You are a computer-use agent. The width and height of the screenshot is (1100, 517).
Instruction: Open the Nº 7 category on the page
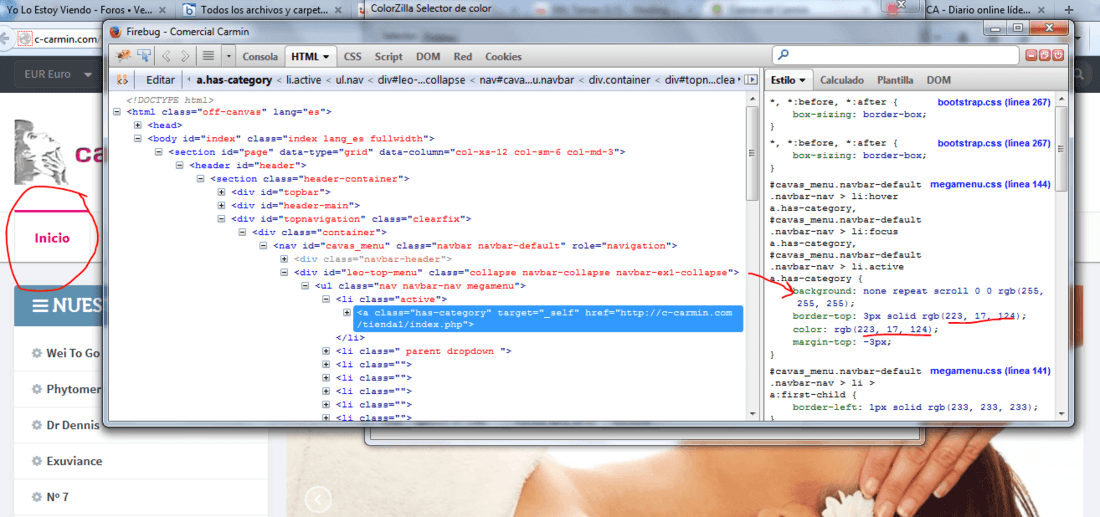tap(58, 497)
